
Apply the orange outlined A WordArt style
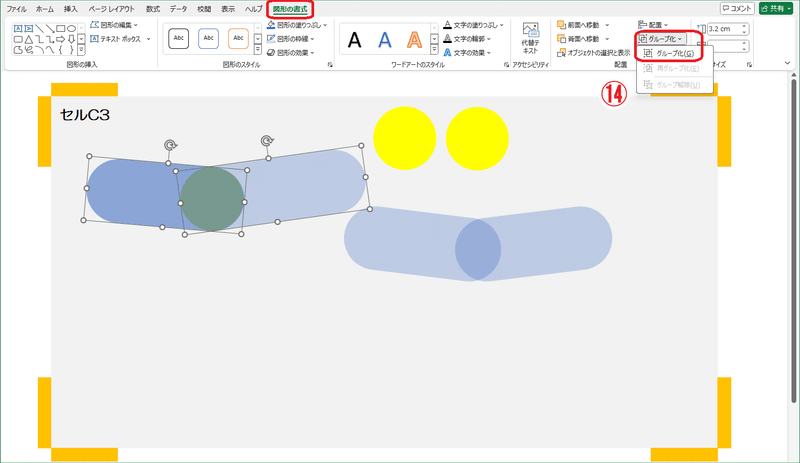[414, 39]
